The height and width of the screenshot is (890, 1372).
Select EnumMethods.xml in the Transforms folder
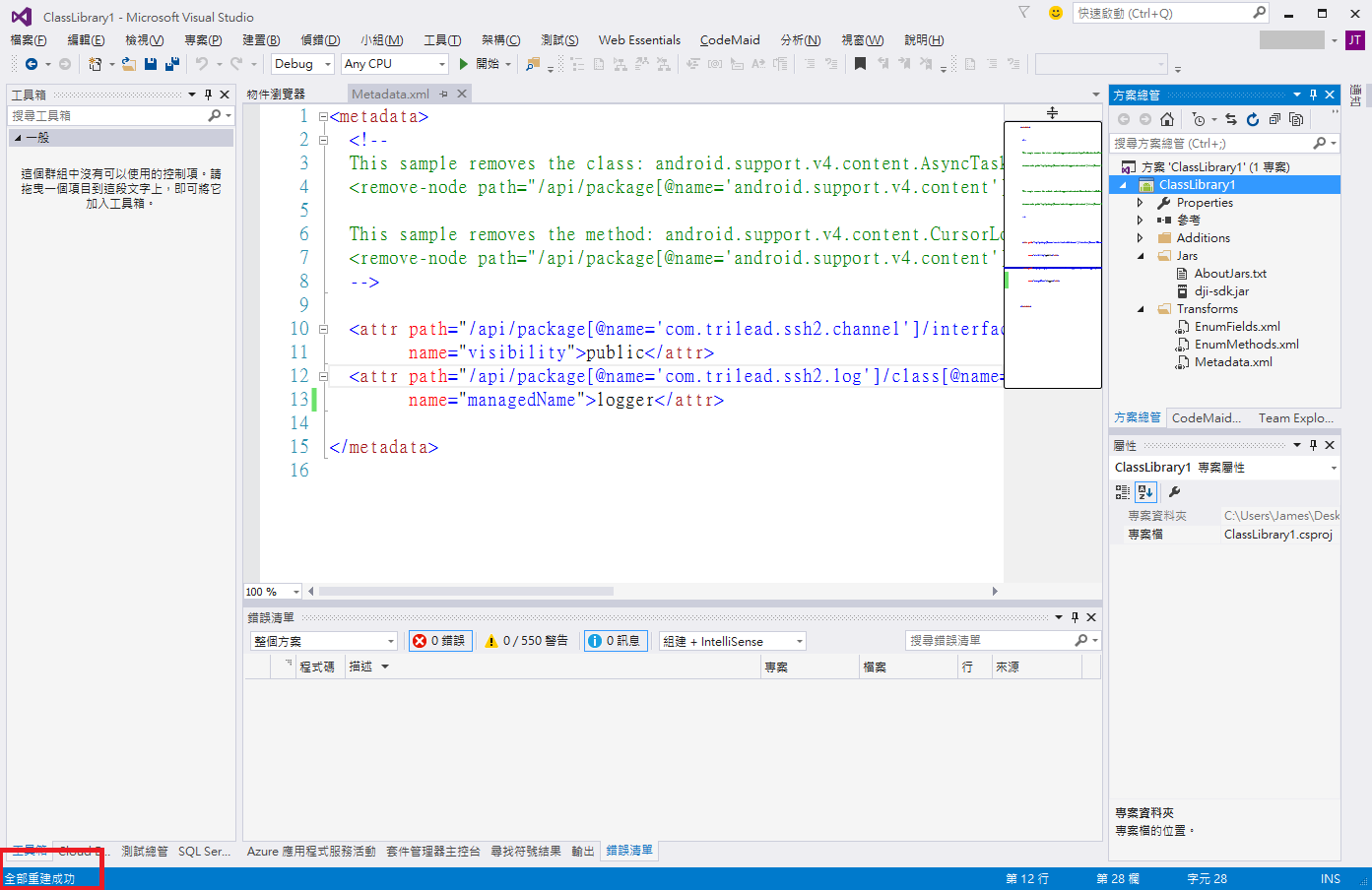click(1246, 345)
